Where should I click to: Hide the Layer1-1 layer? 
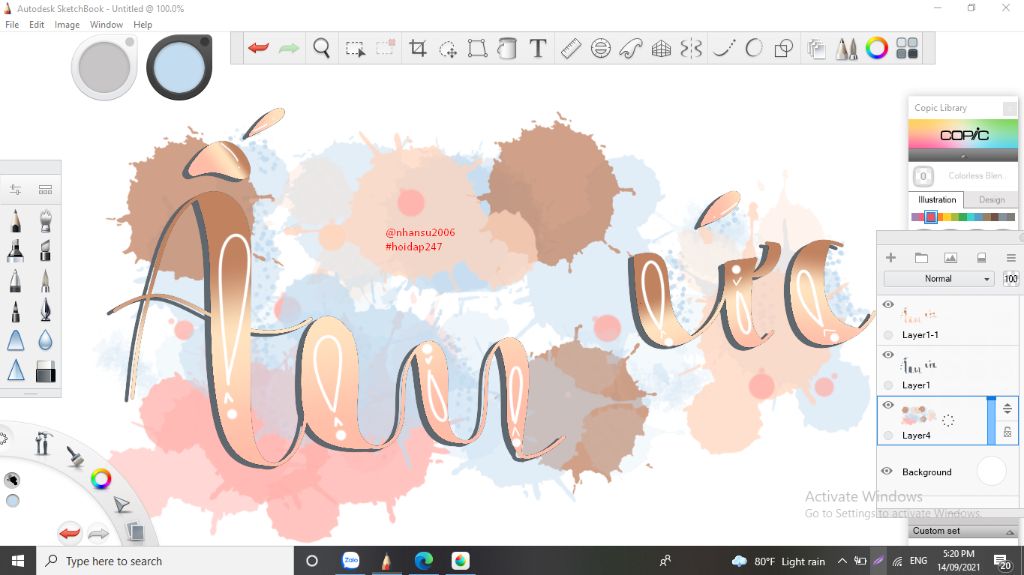(888, 304)
